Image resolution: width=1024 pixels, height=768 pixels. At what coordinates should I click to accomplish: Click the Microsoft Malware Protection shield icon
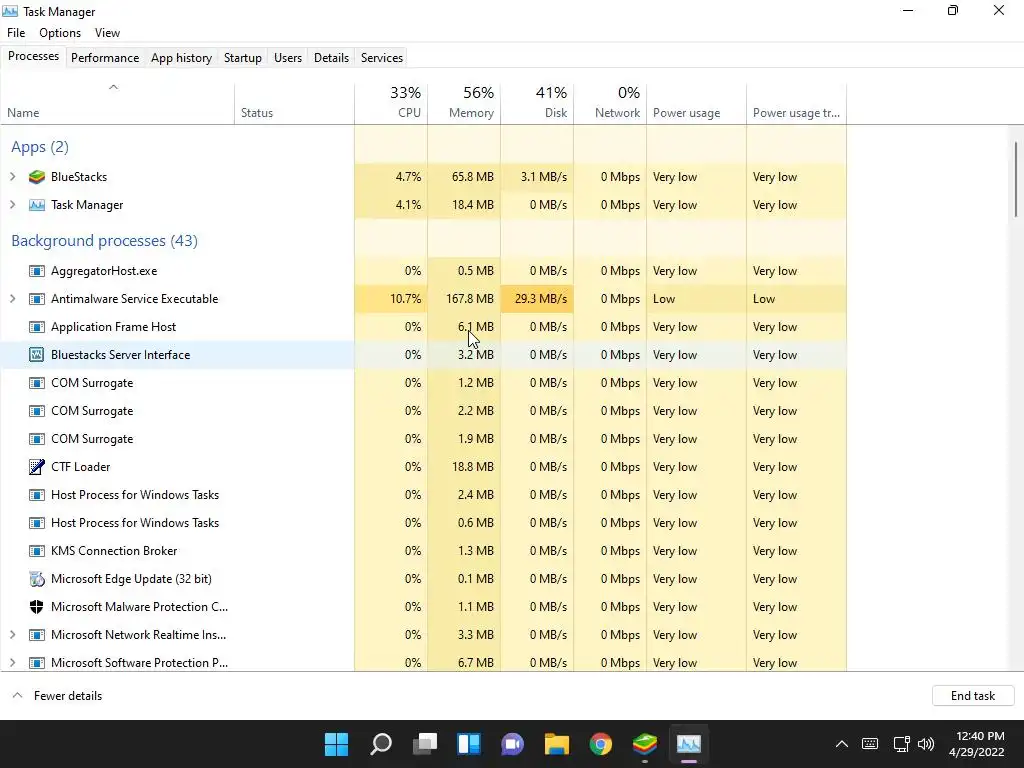(37, 607)
